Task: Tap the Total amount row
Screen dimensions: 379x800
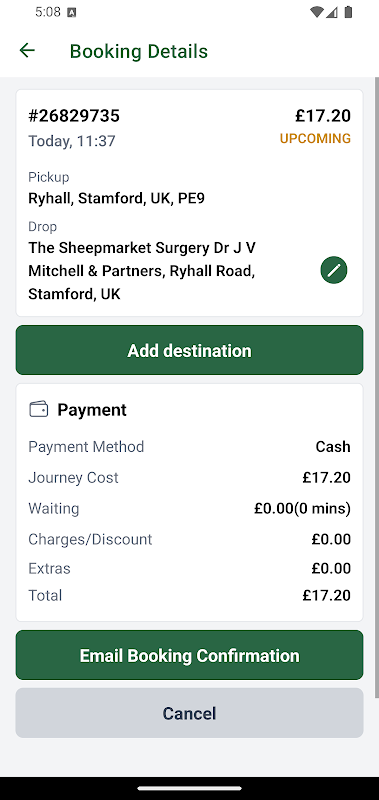Action: [x=189, y=595]
